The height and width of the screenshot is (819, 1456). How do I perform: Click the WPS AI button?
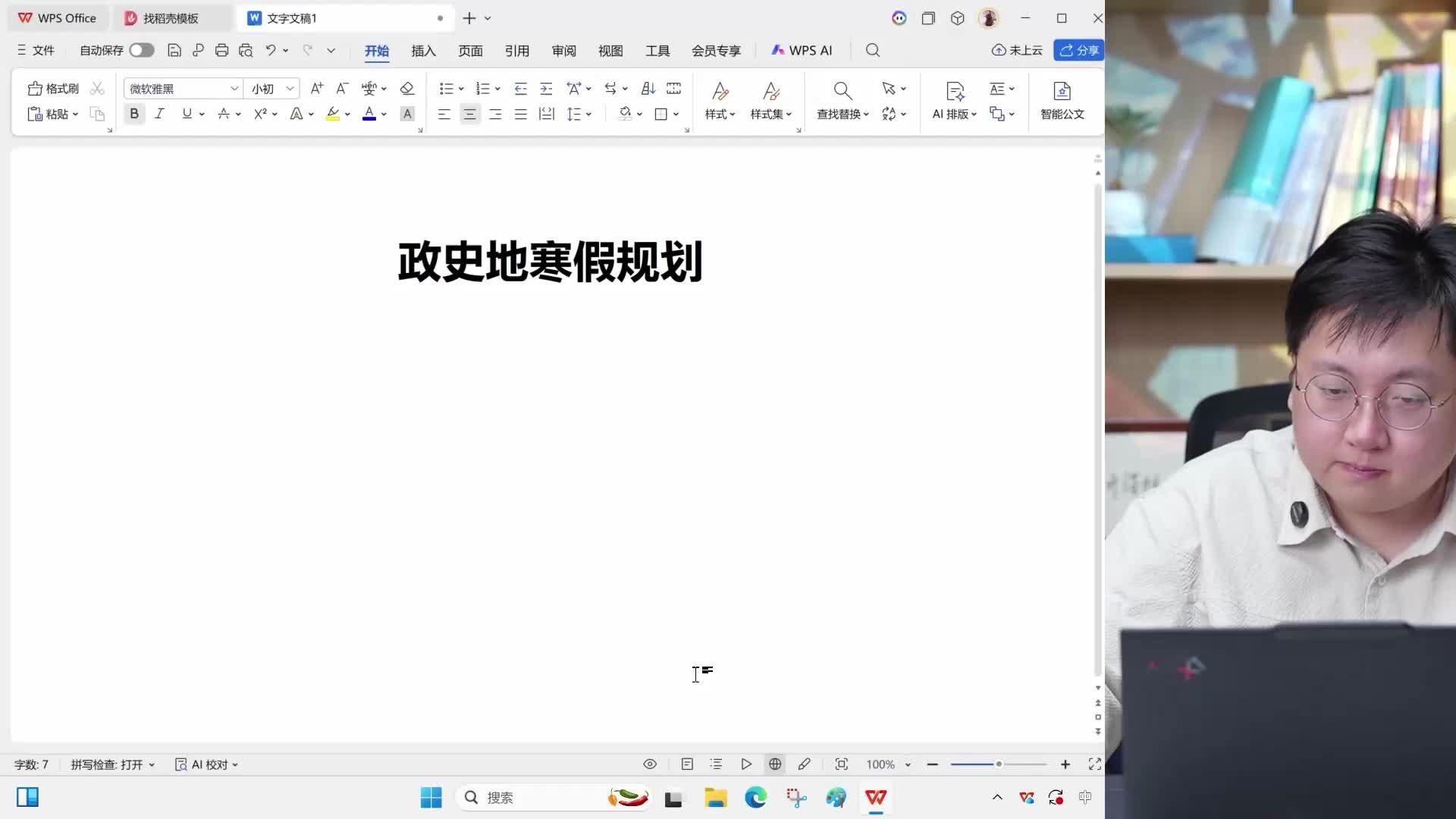pyautogui.click(x=802, y=51)
